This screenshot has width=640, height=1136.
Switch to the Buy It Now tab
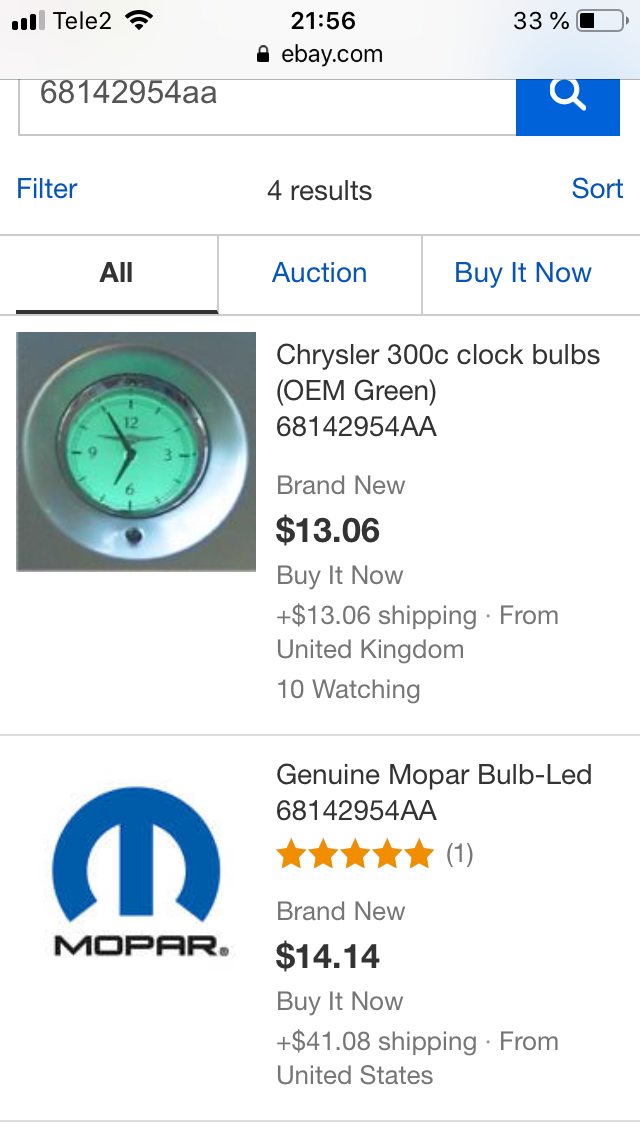[523, 273]
